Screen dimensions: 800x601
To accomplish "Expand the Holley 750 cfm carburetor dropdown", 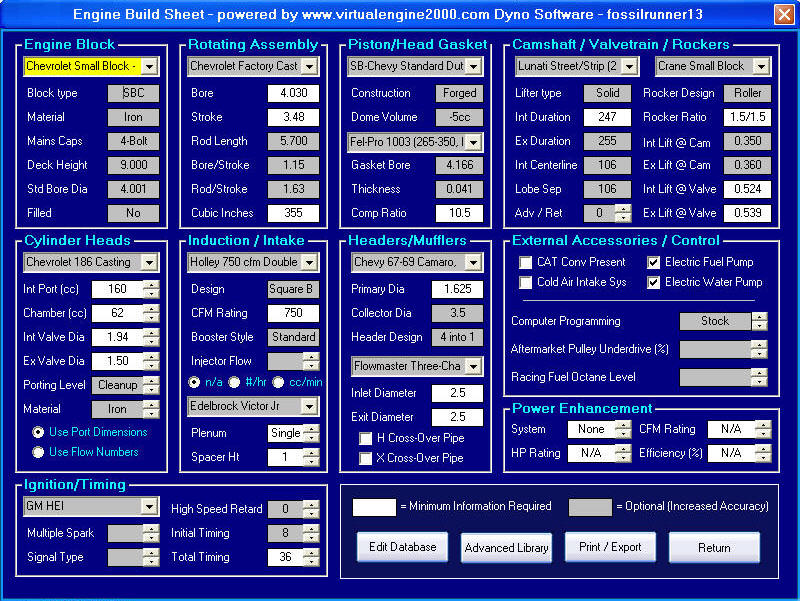I will pos(309,262).
